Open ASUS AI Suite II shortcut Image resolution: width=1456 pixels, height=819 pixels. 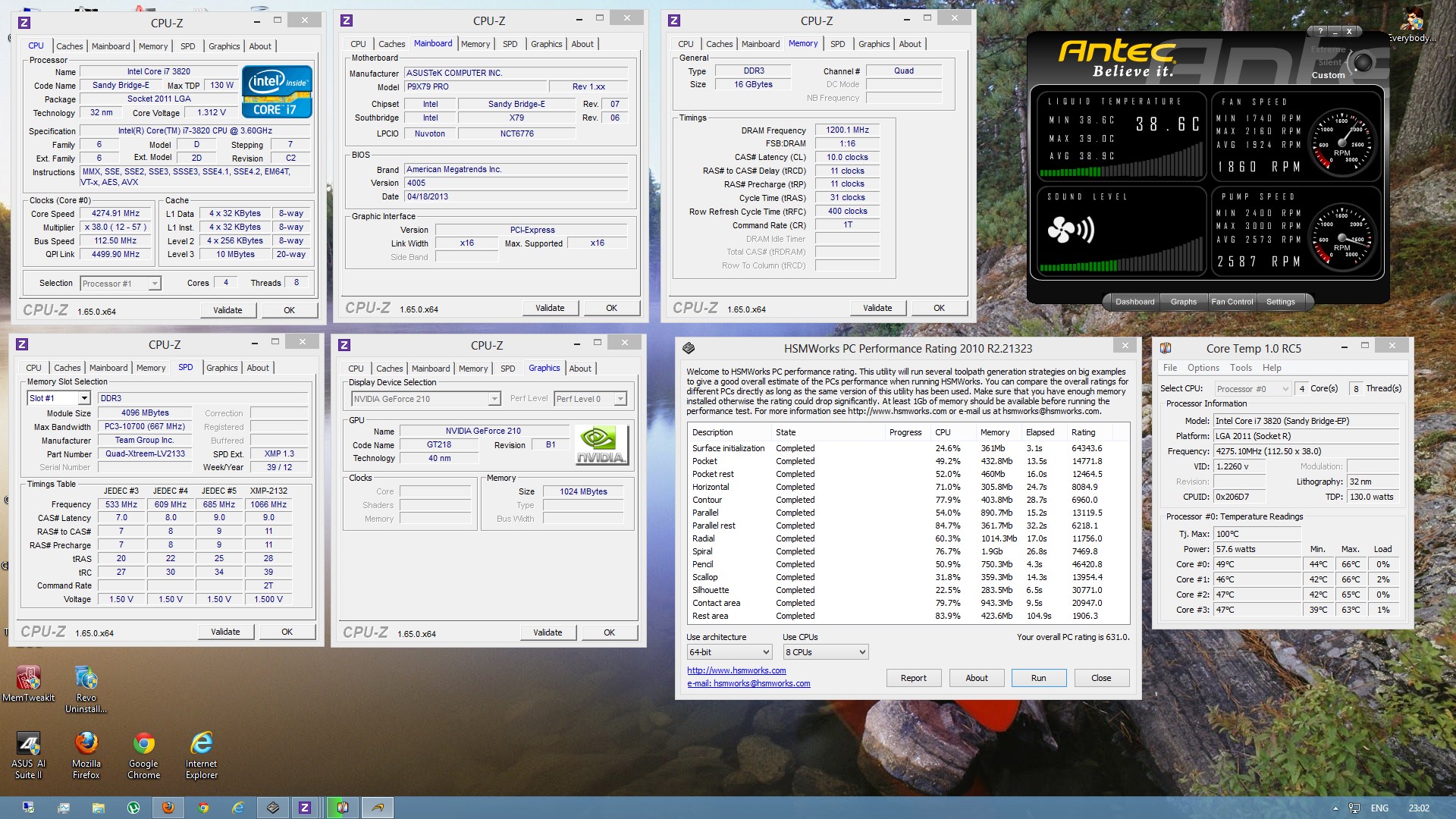28,744
